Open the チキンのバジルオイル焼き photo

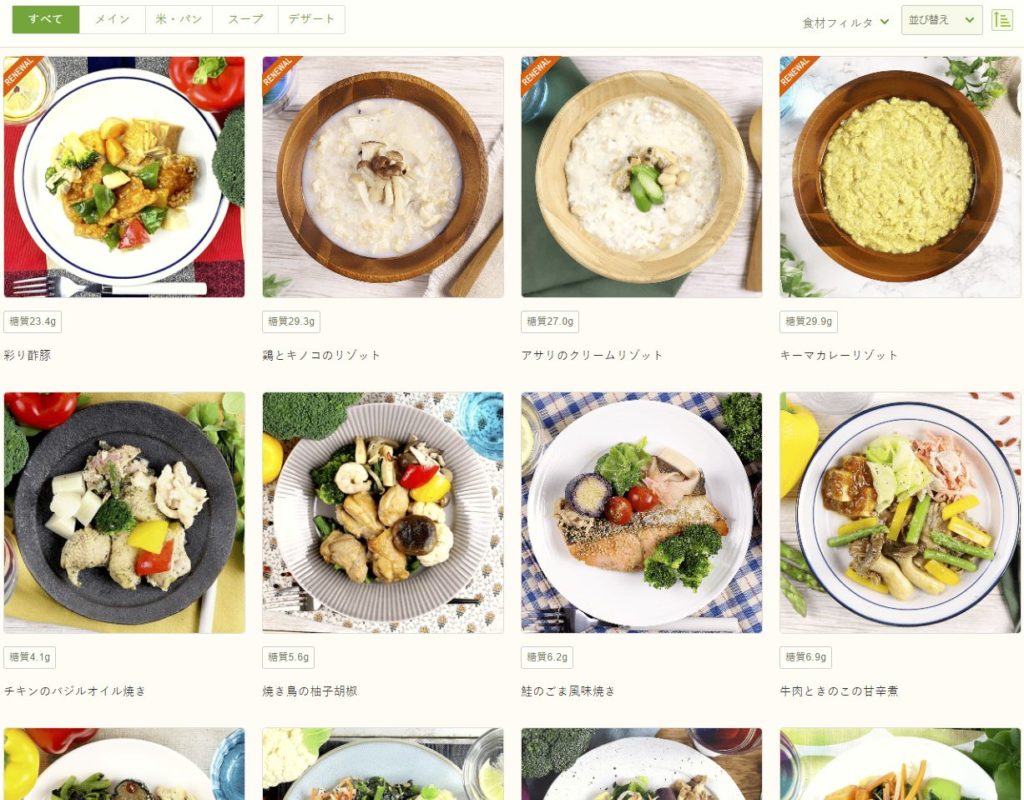tap(124, 513)
